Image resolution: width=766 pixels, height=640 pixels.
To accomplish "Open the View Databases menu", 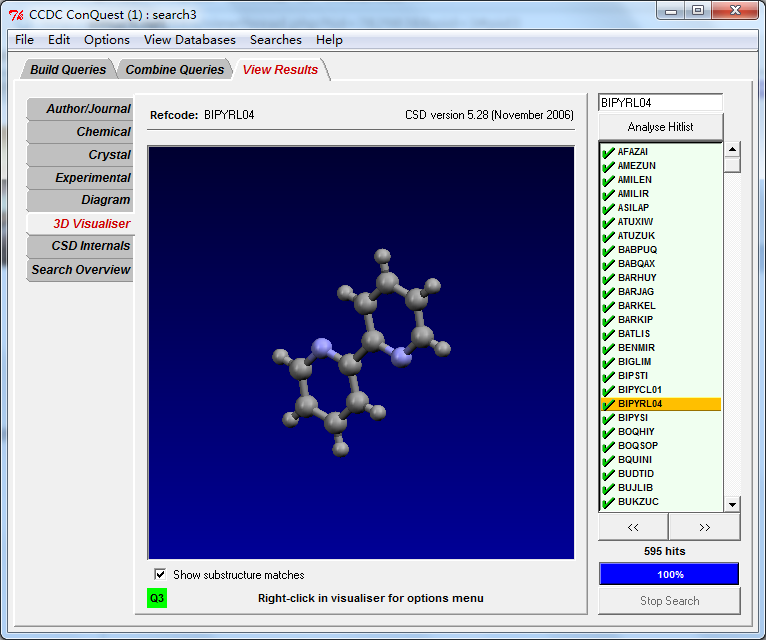I will click(190, 40).
